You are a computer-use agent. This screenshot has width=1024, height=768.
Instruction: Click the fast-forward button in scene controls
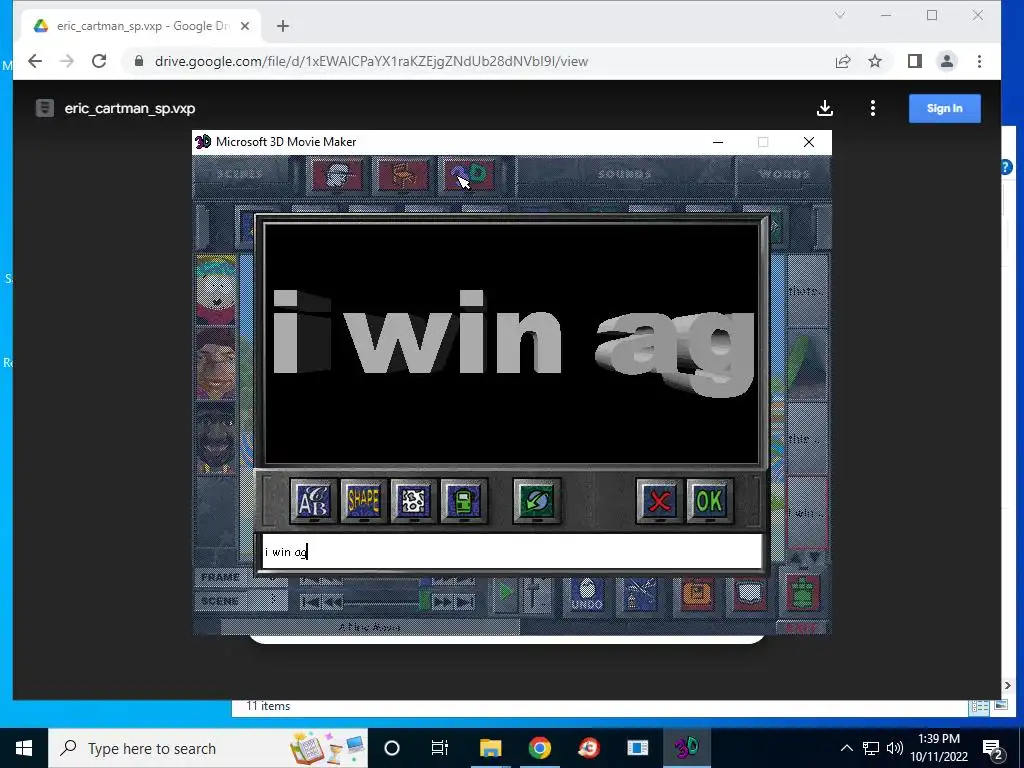click(443, 602)
